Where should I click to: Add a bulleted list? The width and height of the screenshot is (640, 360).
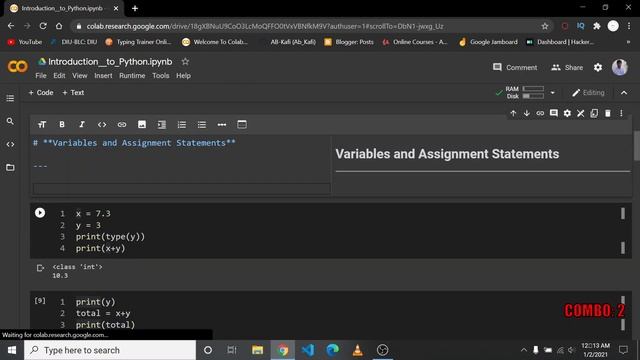(202, 124)
